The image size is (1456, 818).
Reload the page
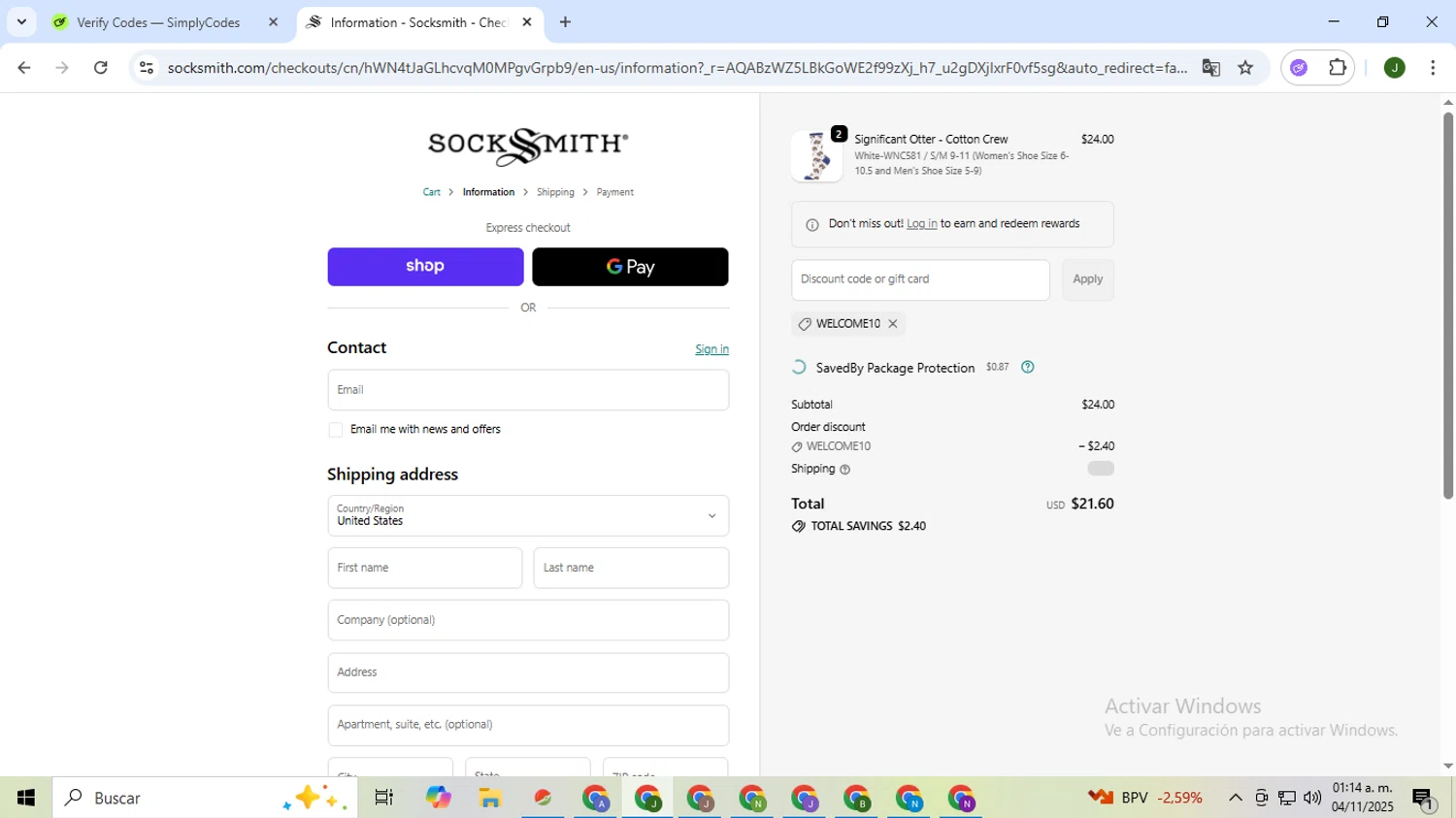(100, 67)
